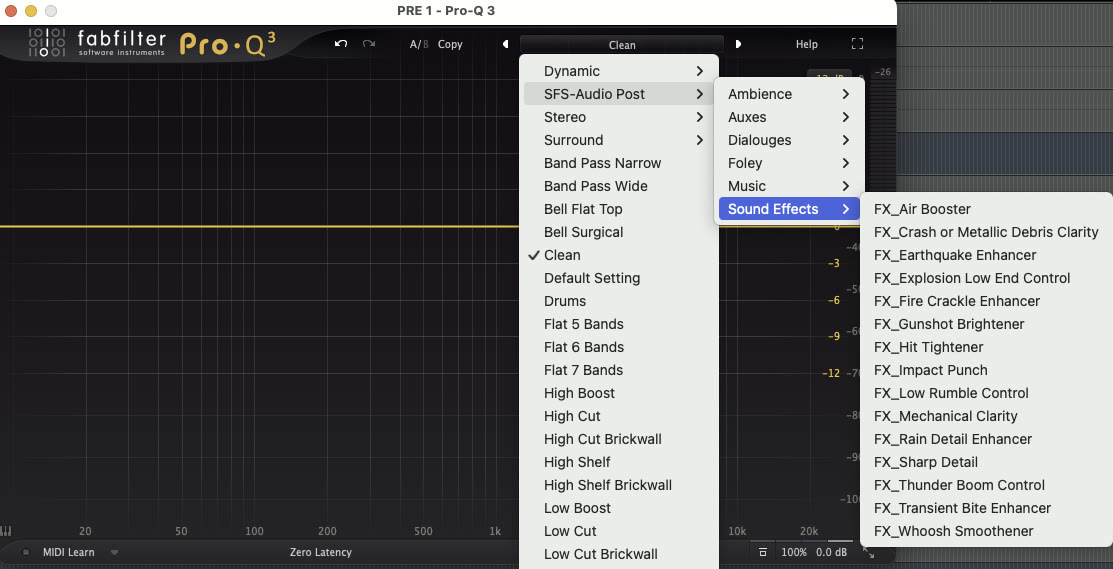Show the piano display keyboard icon

(7, 531)
